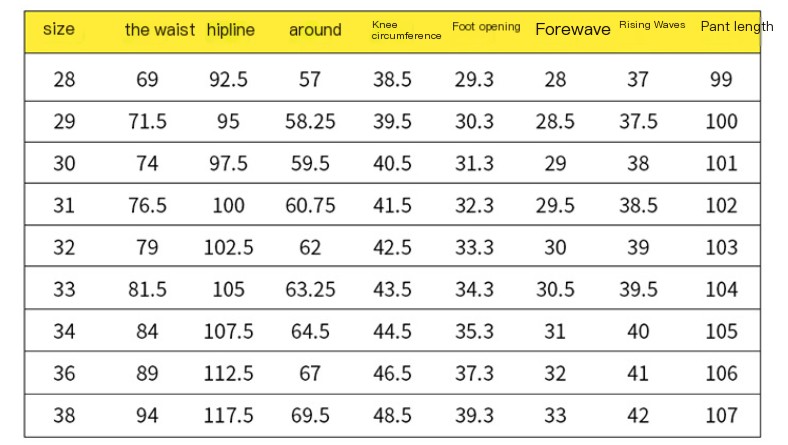Select hipline value 97.5
Viewport: 788px width, 445px height.
[229, 164]
